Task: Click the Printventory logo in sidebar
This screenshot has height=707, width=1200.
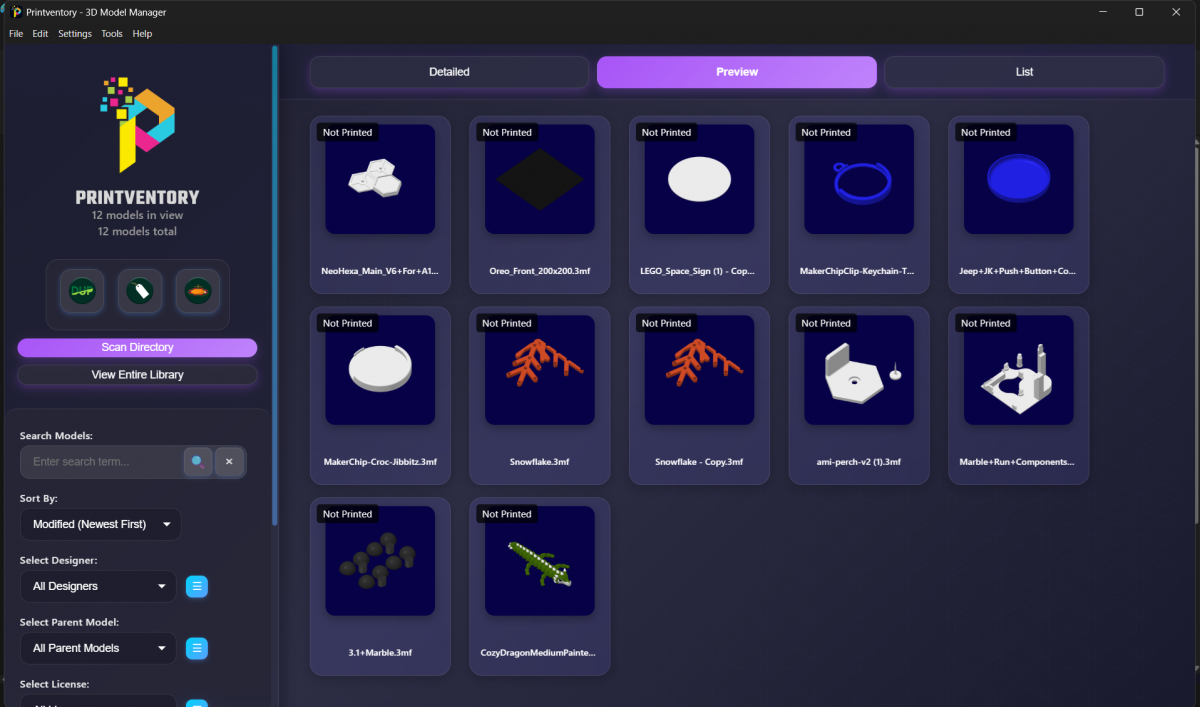Action: click(x=138, y=124)
